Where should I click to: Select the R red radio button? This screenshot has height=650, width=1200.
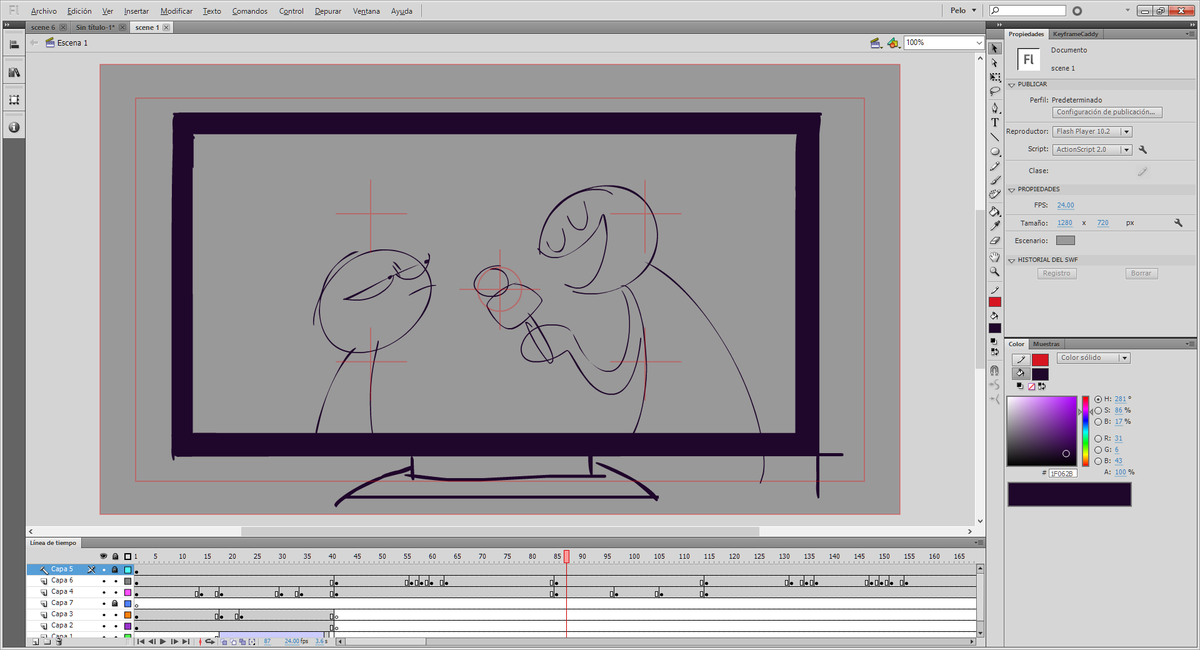(x=1098, y=438)
